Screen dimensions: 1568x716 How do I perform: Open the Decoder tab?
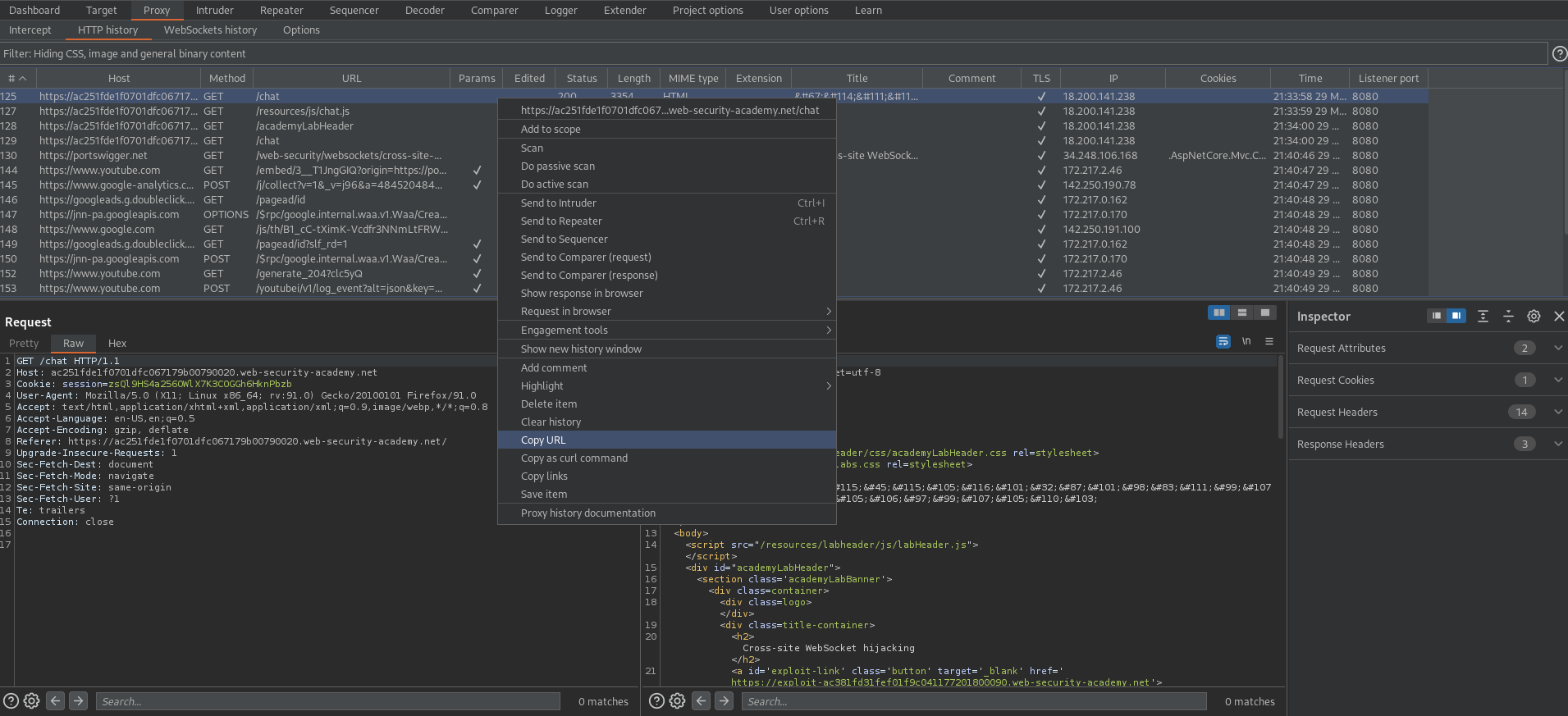tap(425, 11)
